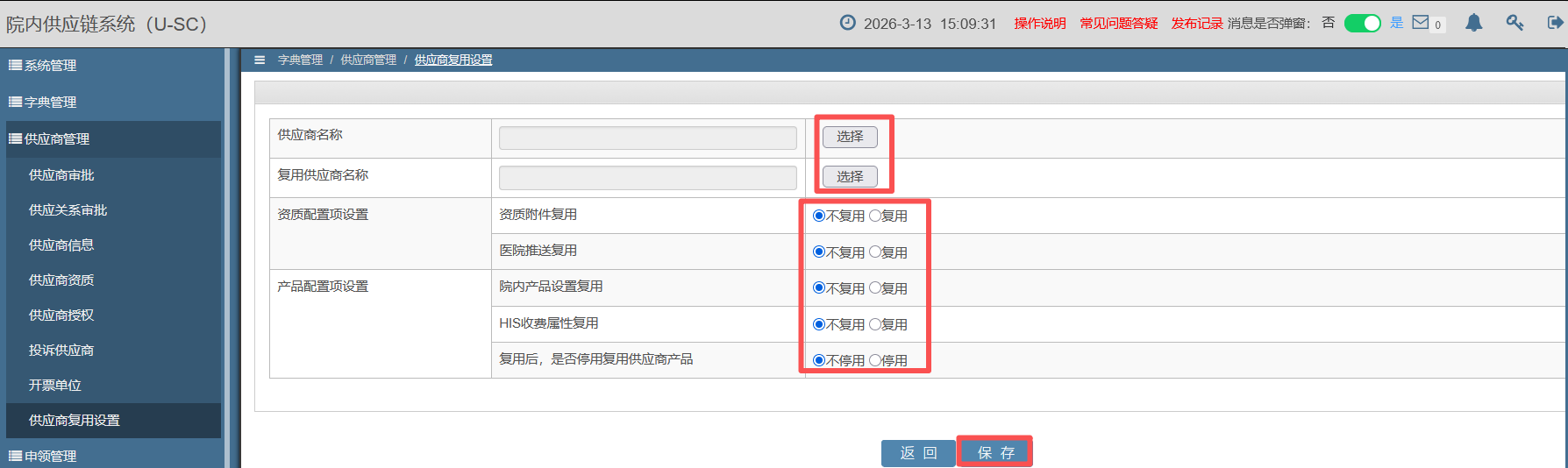This screenshot has width=1568, height=468.
Task: Click the notification bell icon
Action: (1473, 23)
